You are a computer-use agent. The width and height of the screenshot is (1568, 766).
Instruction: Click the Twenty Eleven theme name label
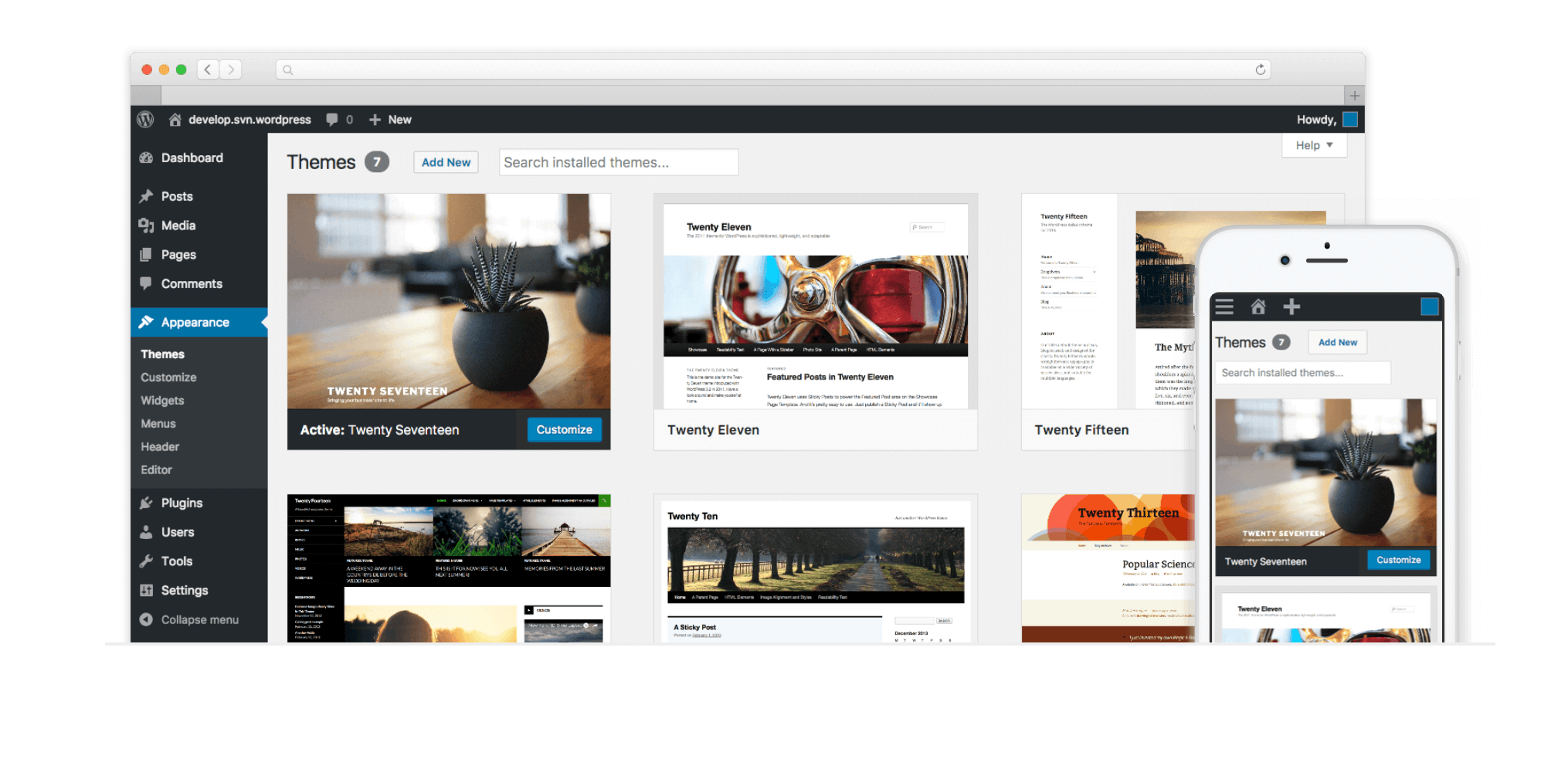[x=713, y=430]
